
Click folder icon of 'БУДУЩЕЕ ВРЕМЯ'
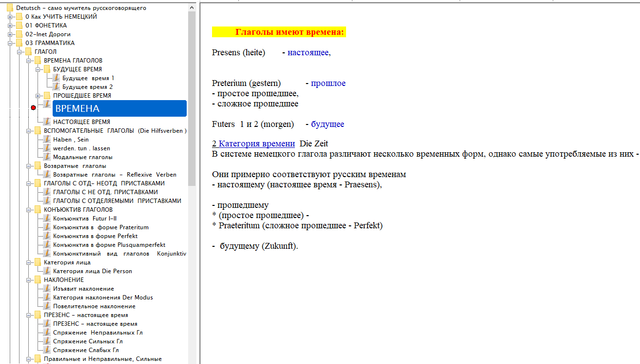pyautogui.click(x=47, y=69)
